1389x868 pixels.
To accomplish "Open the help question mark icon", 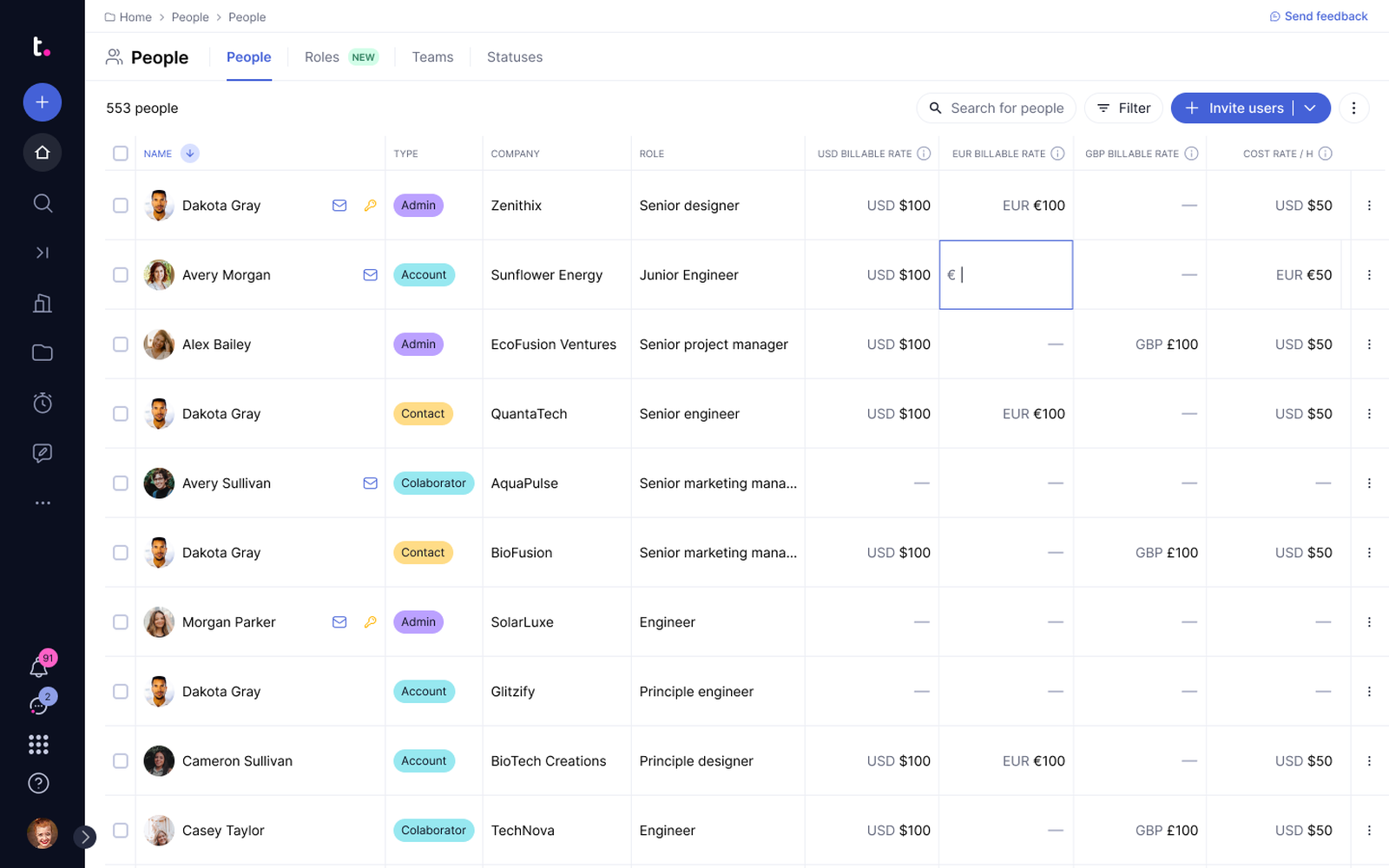I will [x=38, y=783].
